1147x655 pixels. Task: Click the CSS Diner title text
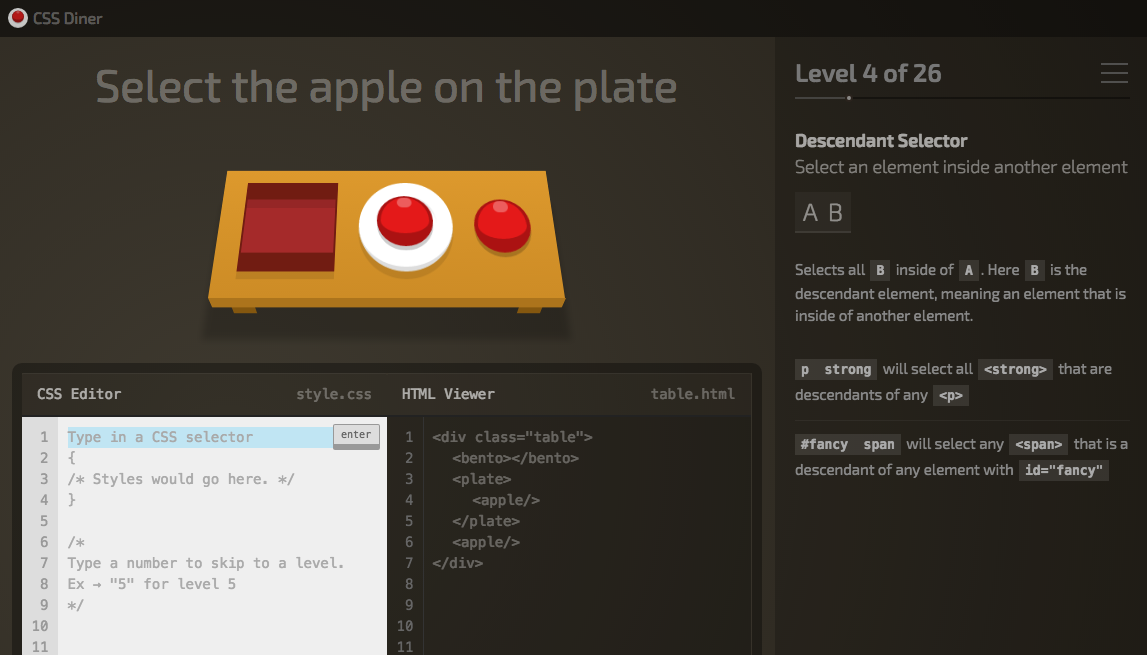coord(68,18)
